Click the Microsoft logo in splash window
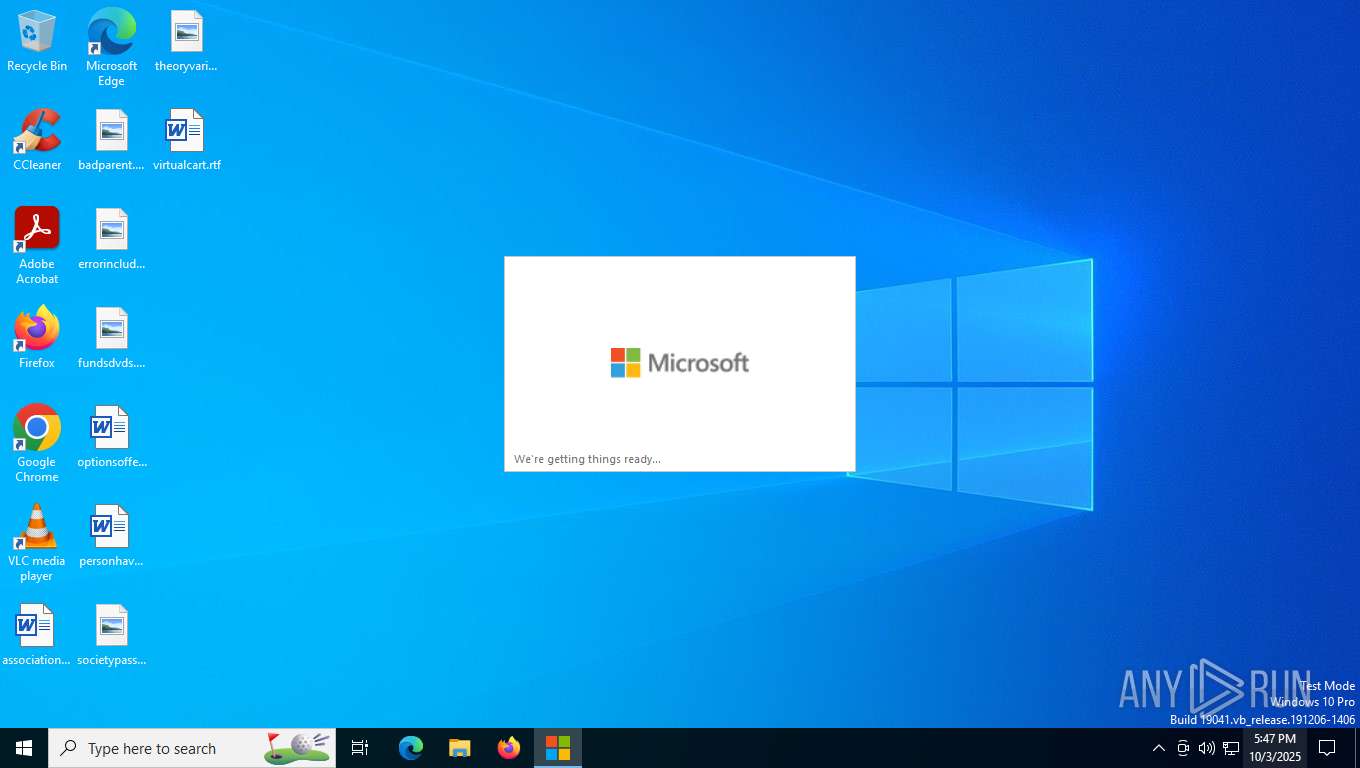 point(679,362)
